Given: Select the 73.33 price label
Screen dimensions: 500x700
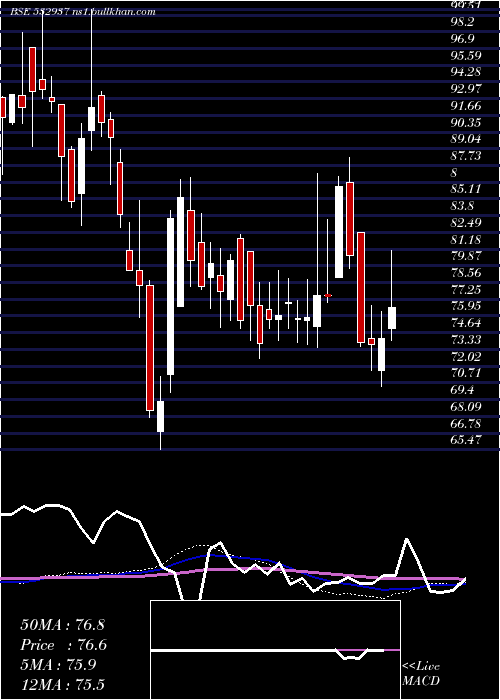Looking at the screenshot, I should 467,339.
